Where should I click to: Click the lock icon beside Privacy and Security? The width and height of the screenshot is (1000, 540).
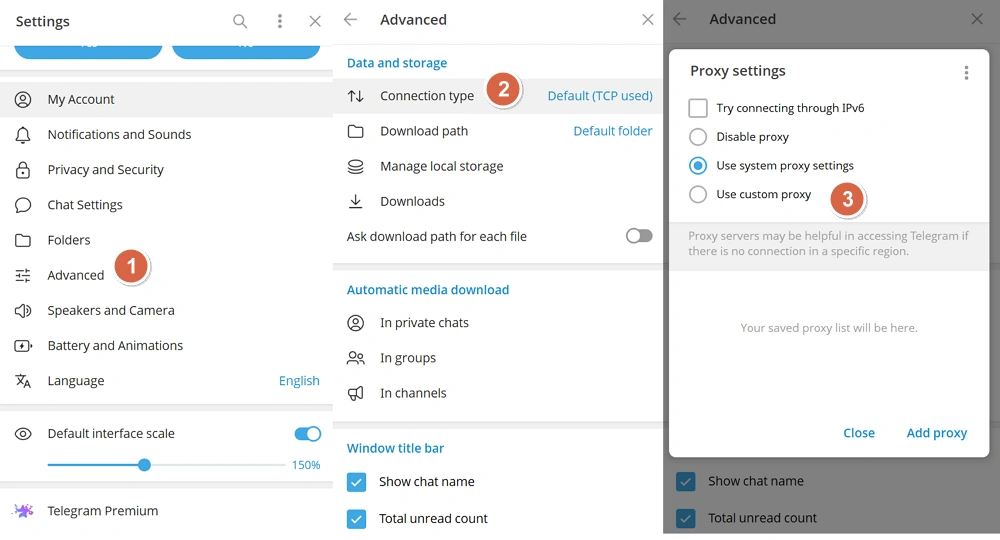23,170
